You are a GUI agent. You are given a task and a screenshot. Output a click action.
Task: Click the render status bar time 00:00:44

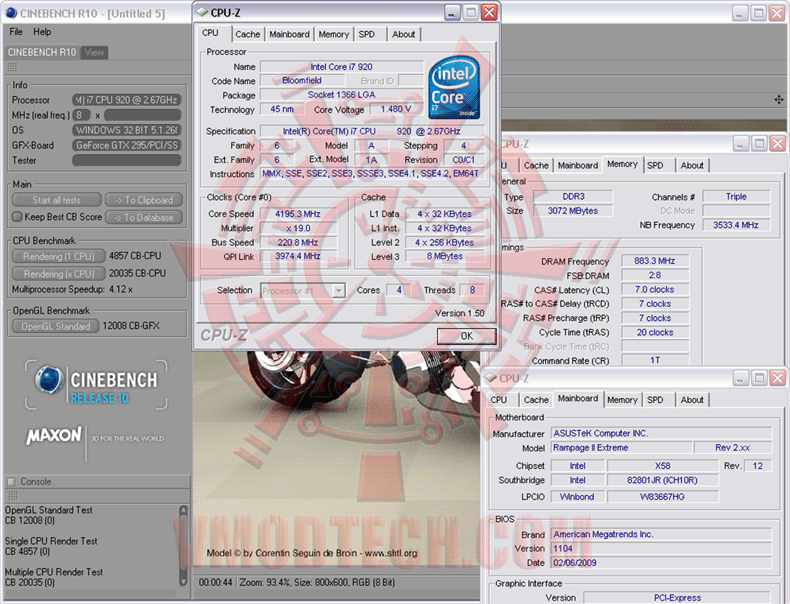click(215, 582)
